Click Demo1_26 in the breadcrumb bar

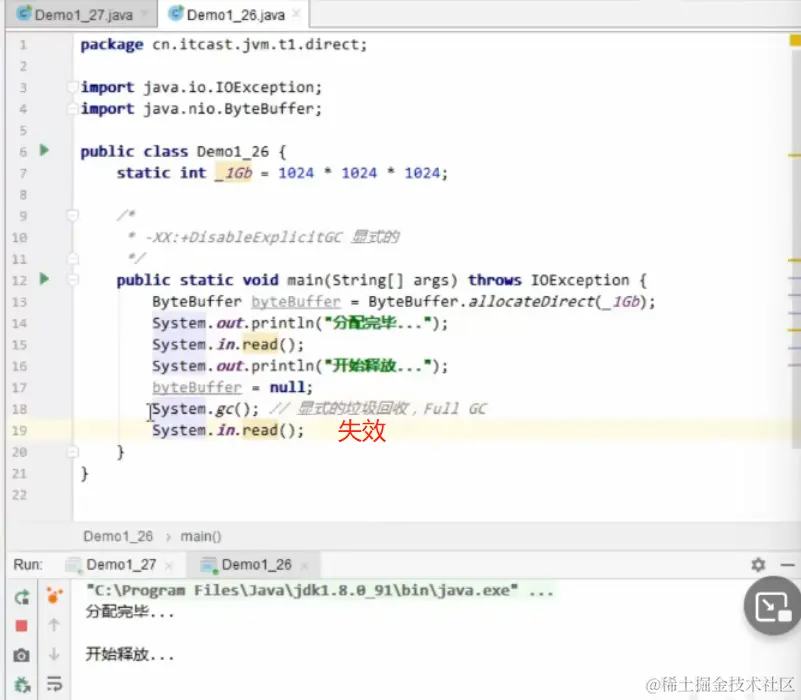tap(118, 536)
